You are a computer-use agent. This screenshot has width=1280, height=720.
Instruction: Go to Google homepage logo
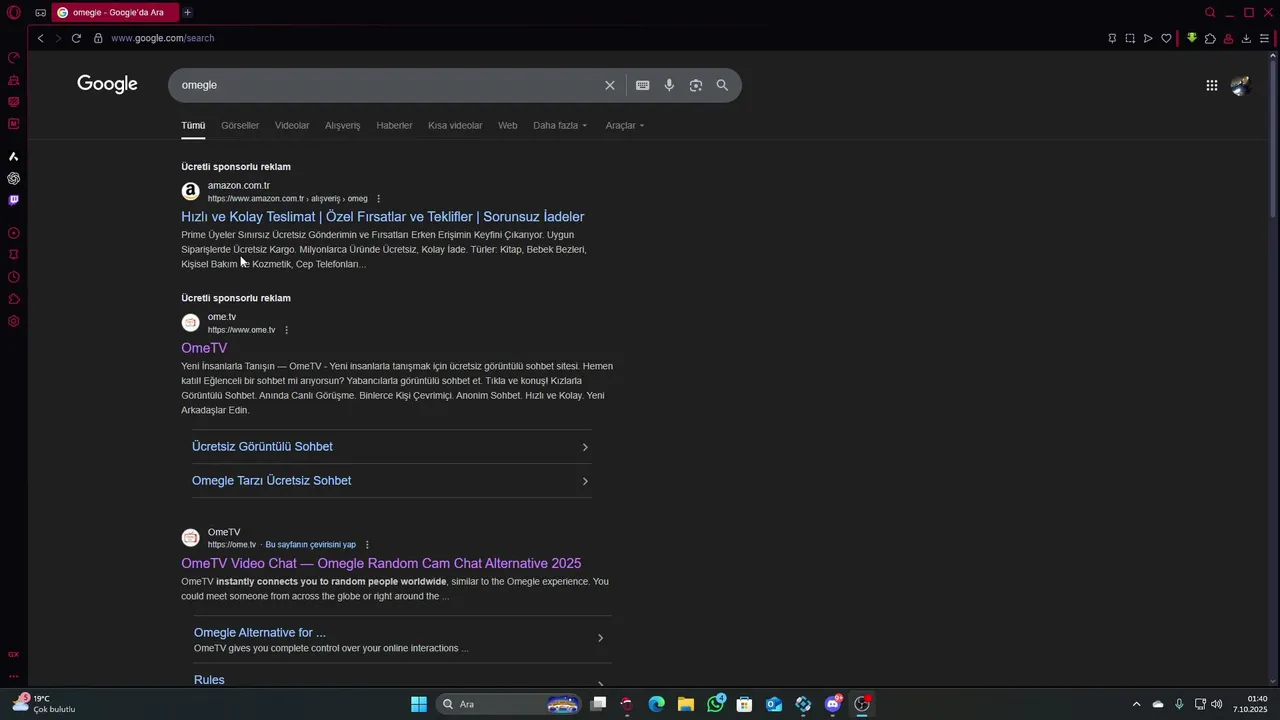(107, 85)
